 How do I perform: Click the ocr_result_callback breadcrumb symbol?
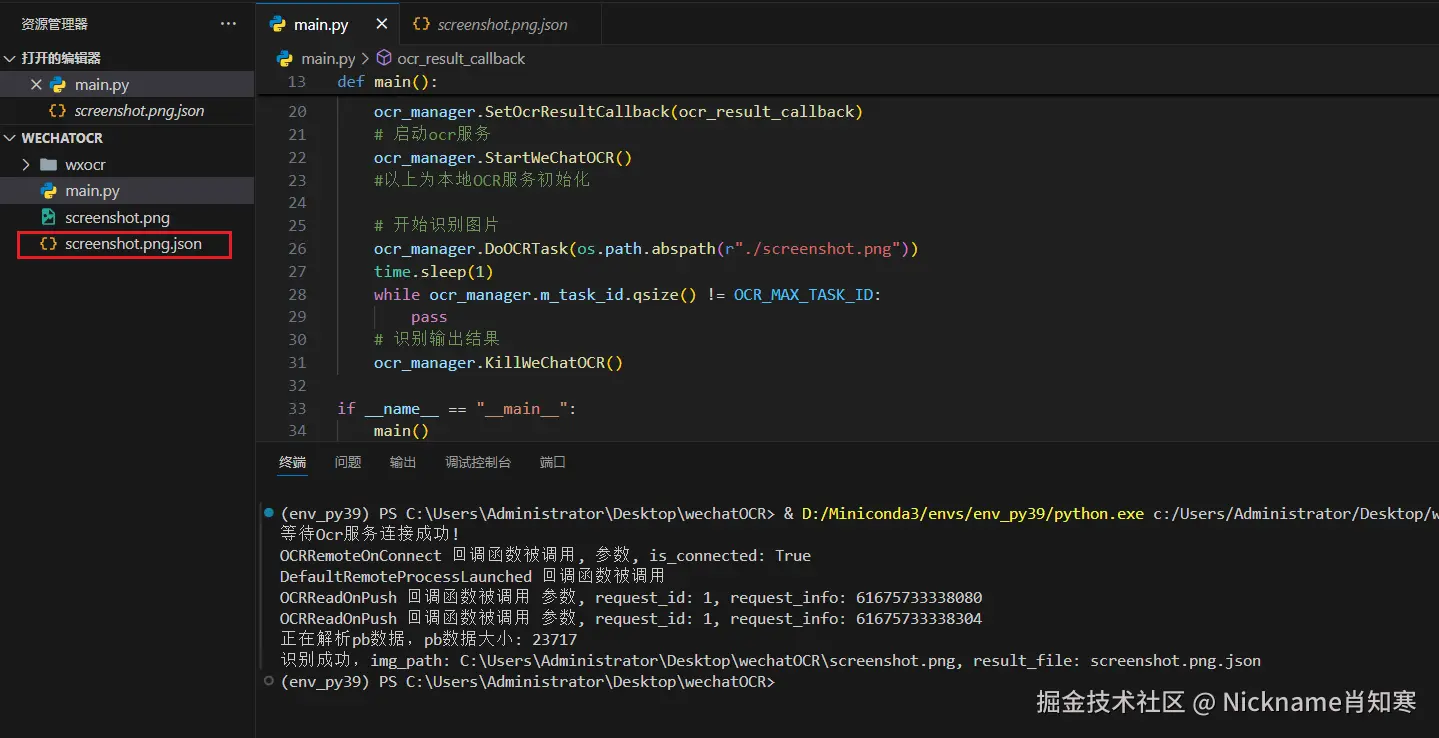(461, 58)
